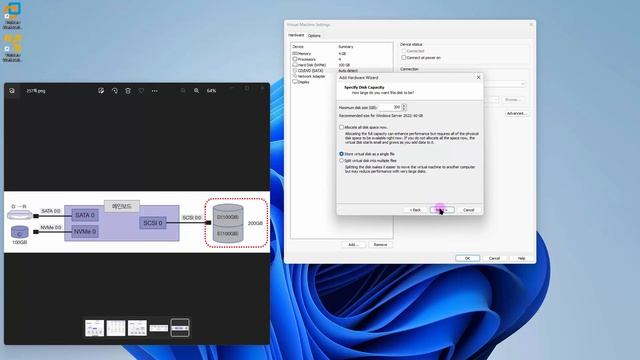
Task: Open the blue-square VMware desktop shortcut
Action: tap(12, 16)
